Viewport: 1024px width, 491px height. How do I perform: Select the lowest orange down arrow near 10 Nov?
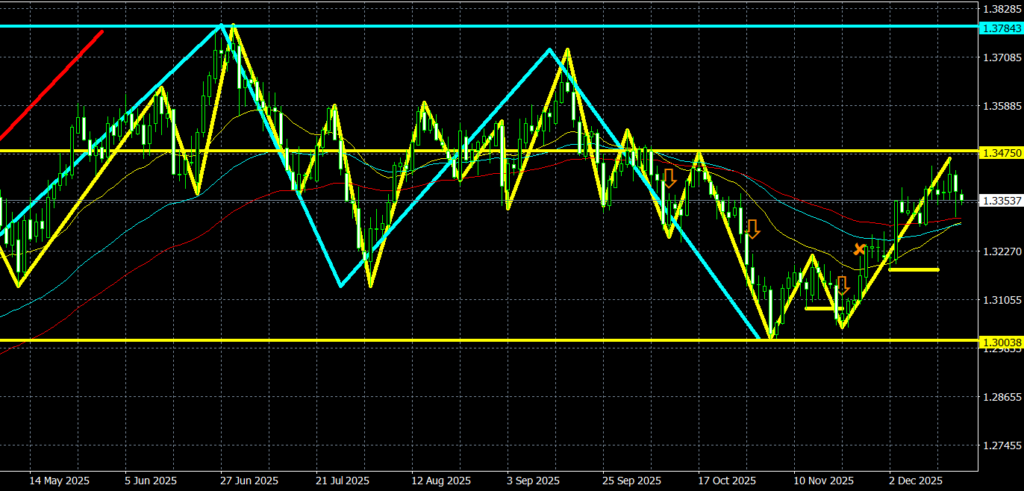pos(843,285)
